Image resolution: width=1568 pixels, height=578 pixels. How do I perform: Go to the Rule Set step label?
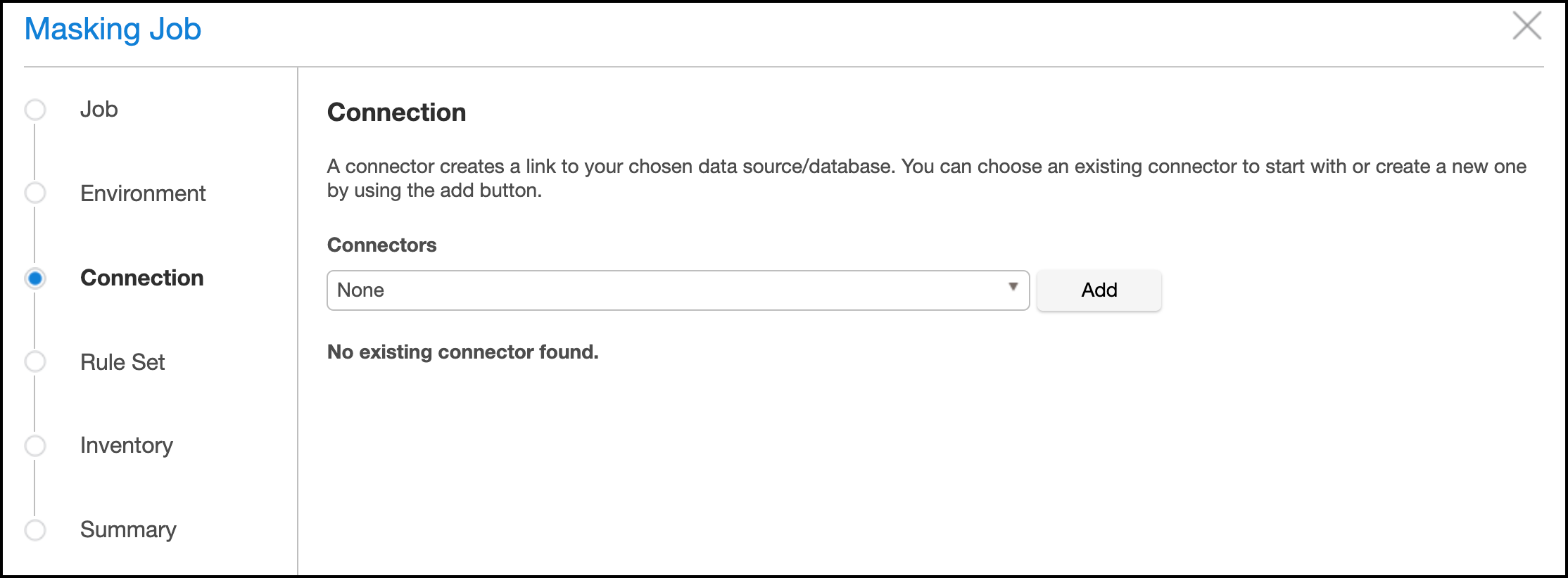tap(122, 362)
